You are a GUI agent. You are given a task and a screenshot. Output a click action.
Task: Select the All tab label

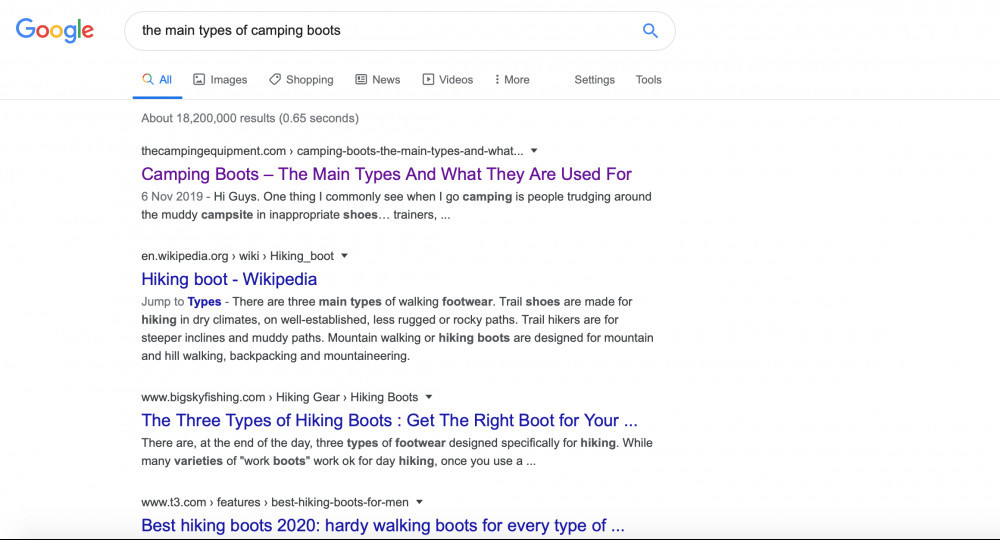(x=165, y=80)
